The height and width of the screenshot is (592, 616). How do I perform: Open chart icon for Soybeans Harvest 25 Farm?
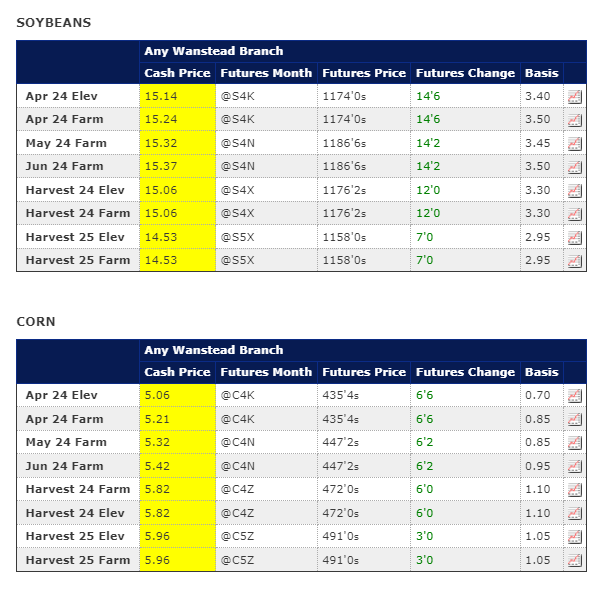pyautogui.click(x=575, y=261)
